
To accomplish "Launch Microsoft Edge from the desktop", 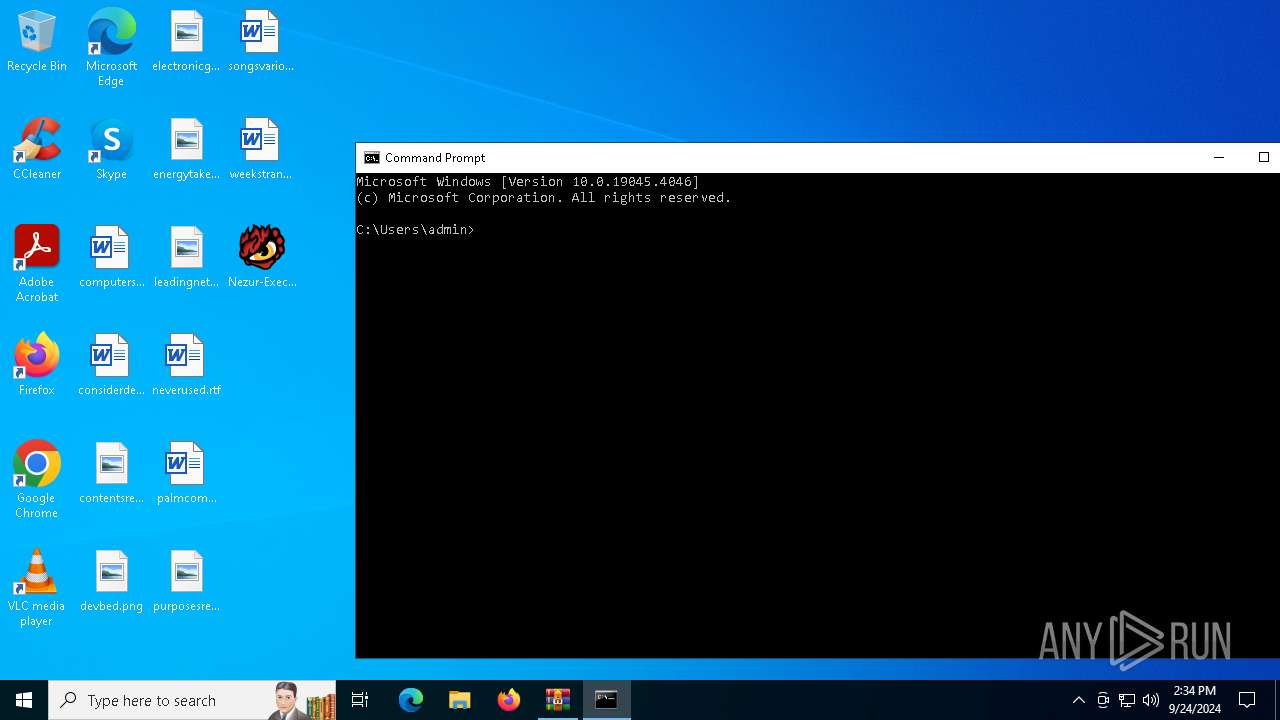I will [111, 48].
